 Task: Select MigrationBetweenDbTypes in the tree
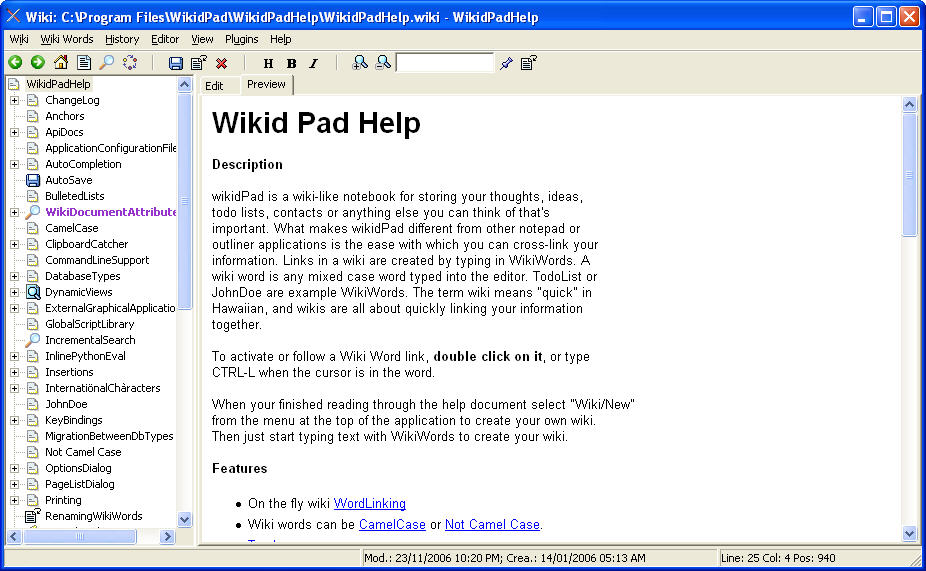(x=109, y=436)
